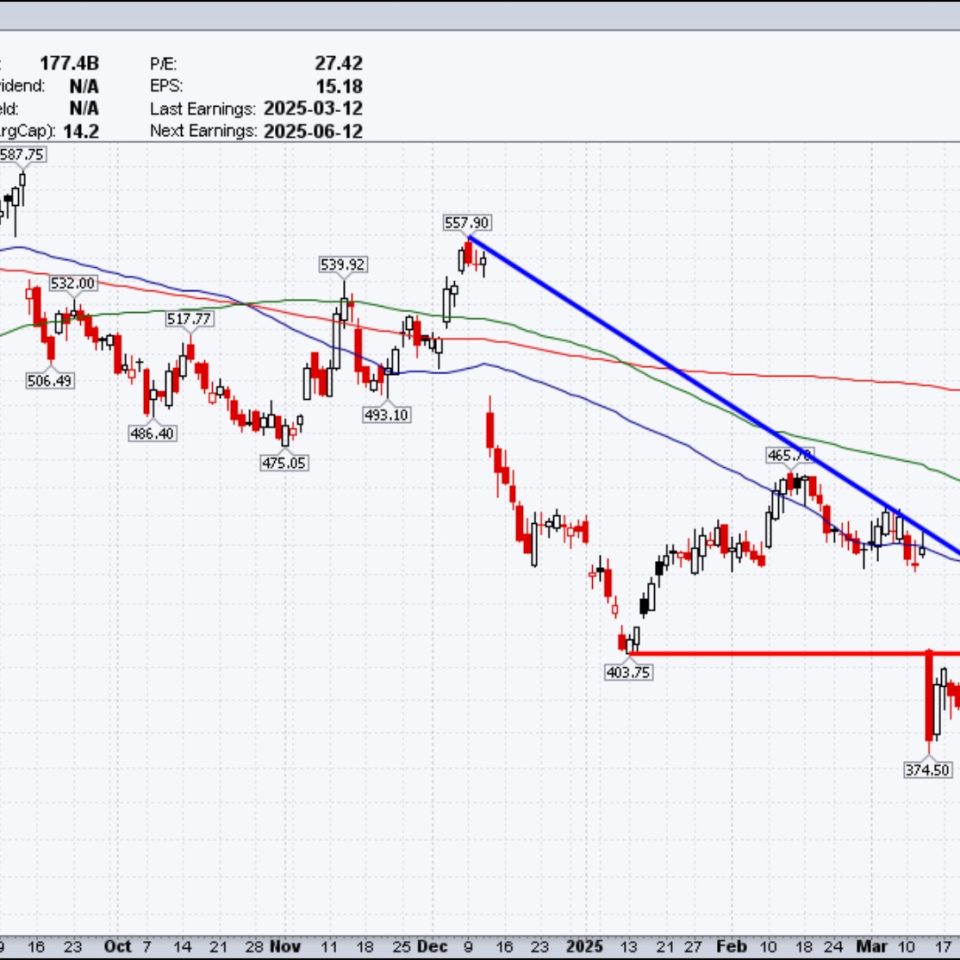
Task: Select the 493.10 price label
Action: 386,414
